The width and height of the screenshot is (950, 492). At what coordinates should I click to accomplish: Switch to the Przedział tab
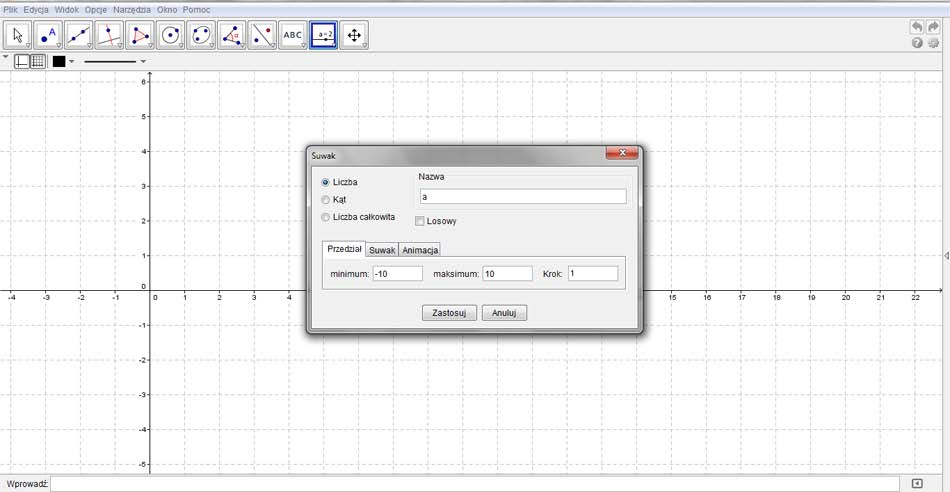344,248
